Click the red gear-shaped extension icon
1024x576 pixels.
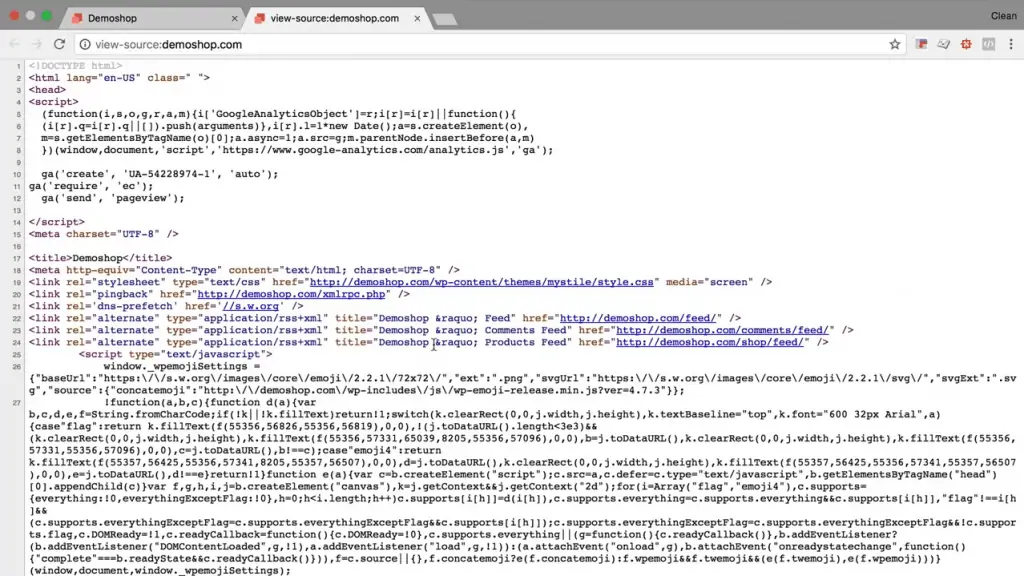click(x=966, y=44)
